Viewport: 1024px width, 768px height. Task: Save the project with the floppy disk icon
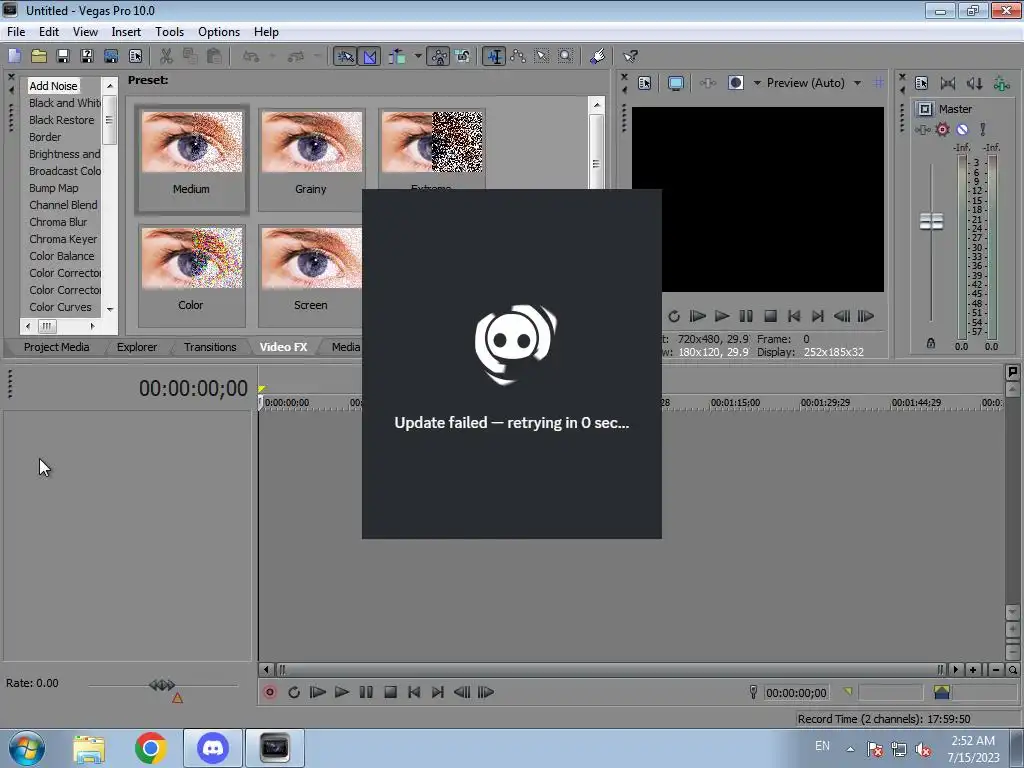[x=63, y=56]
